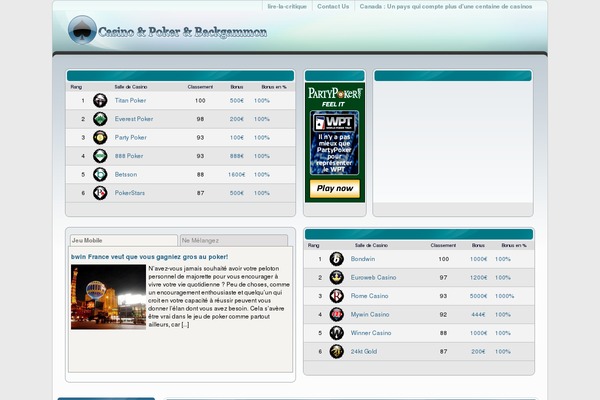Screen dimensions: 600x400
Task: Click Bondwin 1000€ bonus
Action: coord(478,259)
